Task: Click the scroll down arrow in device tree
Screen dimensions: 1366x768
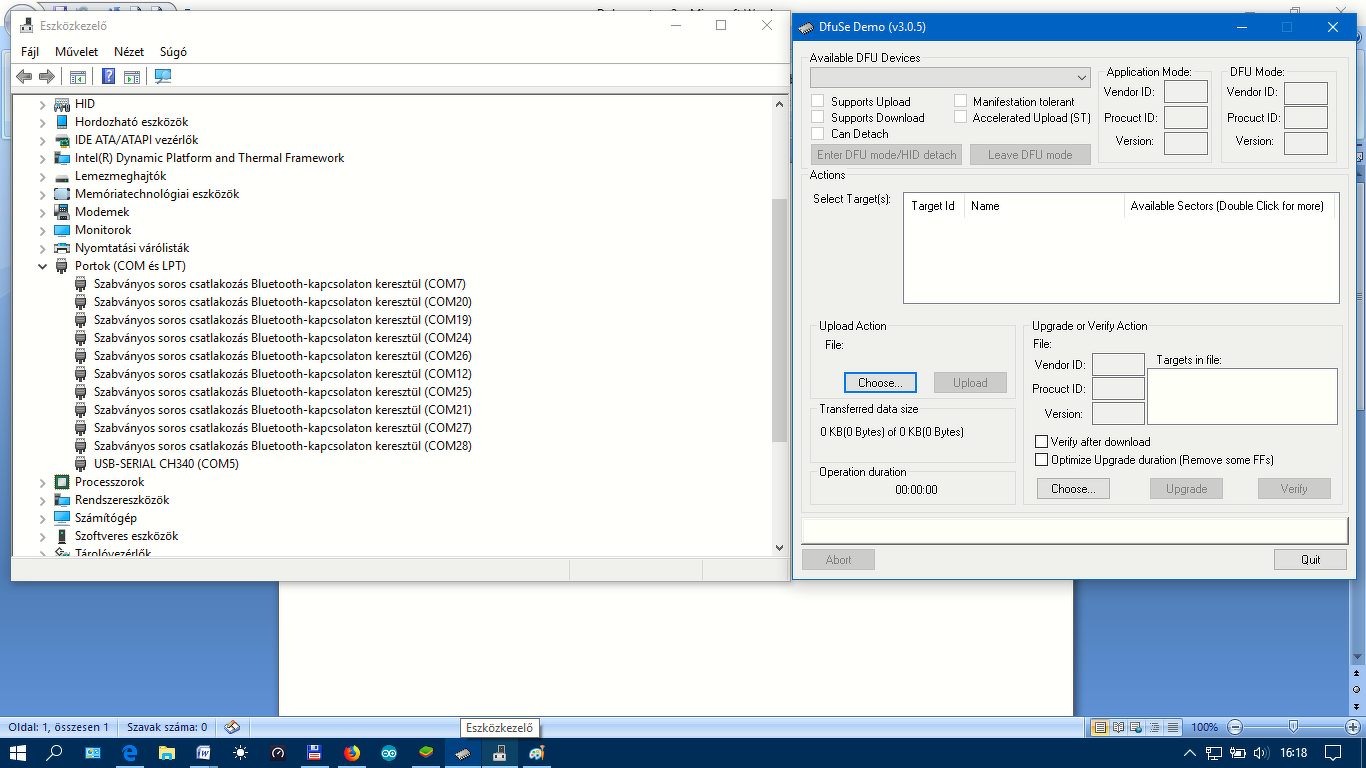Action: 780,547
